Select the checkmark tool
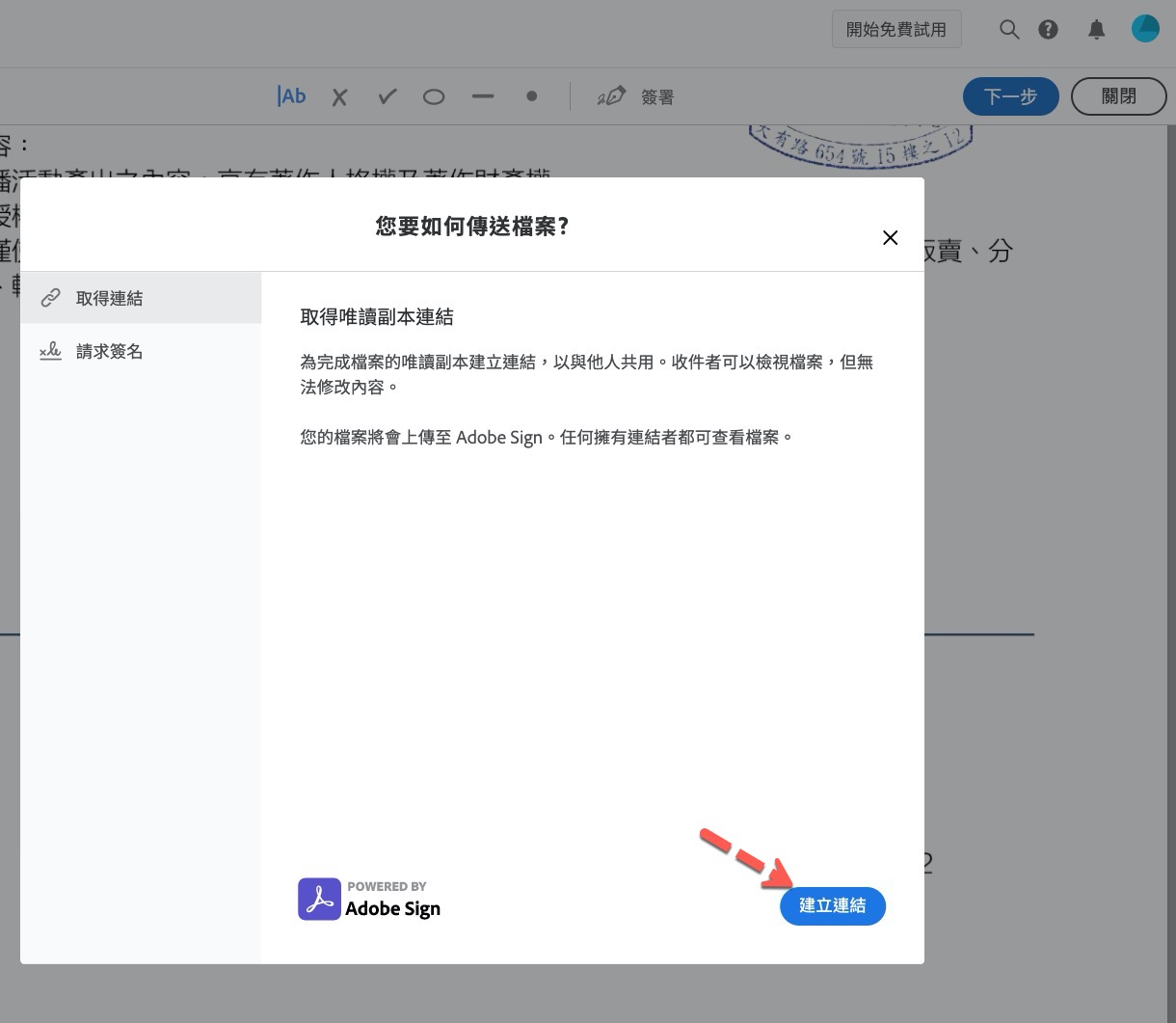1176x1023 pixels. coord(388,96)
